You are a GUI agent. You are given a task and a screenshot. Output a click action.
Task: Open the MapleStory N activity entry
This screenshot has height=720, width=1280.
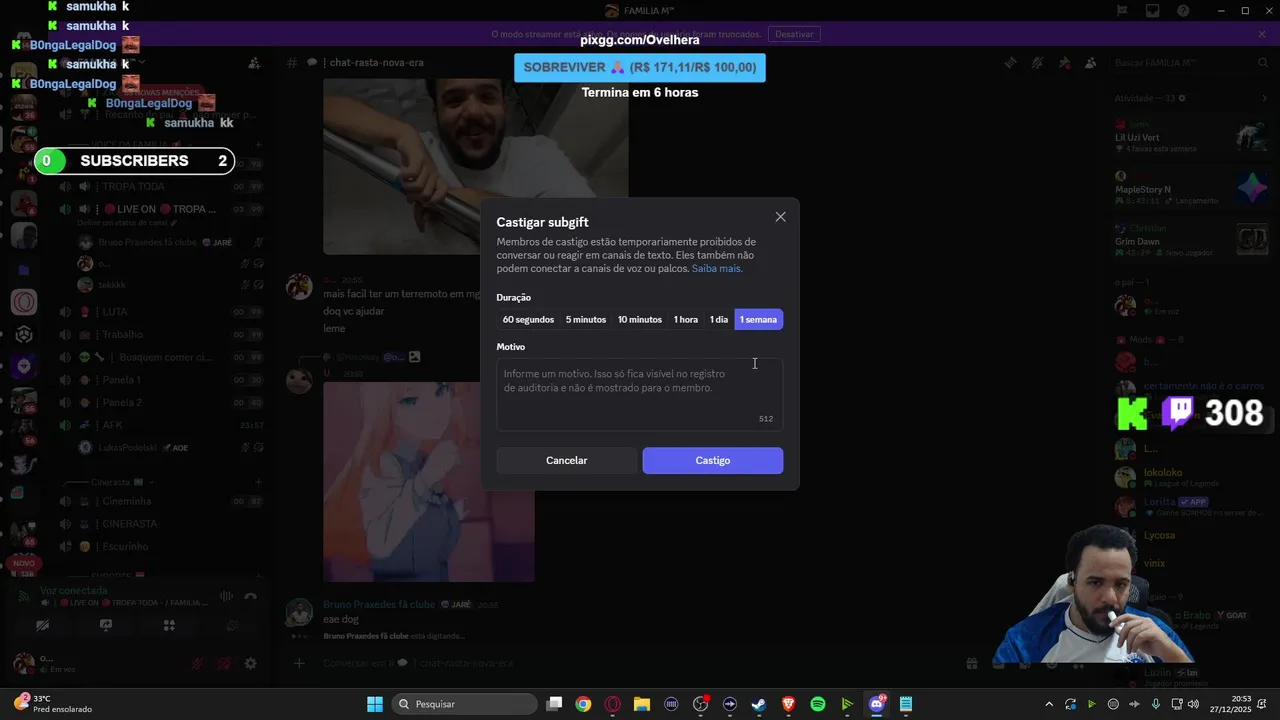coord(1192,189)
